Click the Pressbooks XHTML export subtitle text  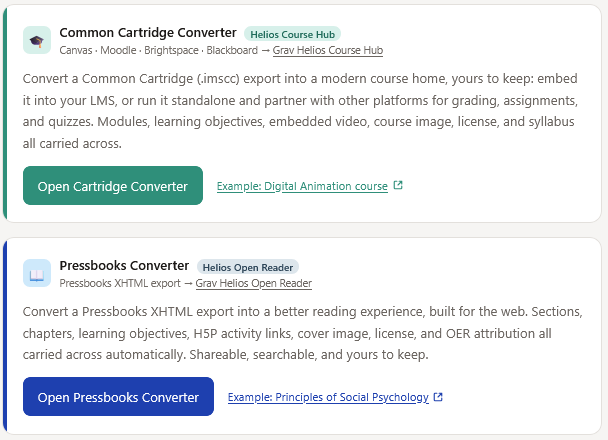[120, 283]
